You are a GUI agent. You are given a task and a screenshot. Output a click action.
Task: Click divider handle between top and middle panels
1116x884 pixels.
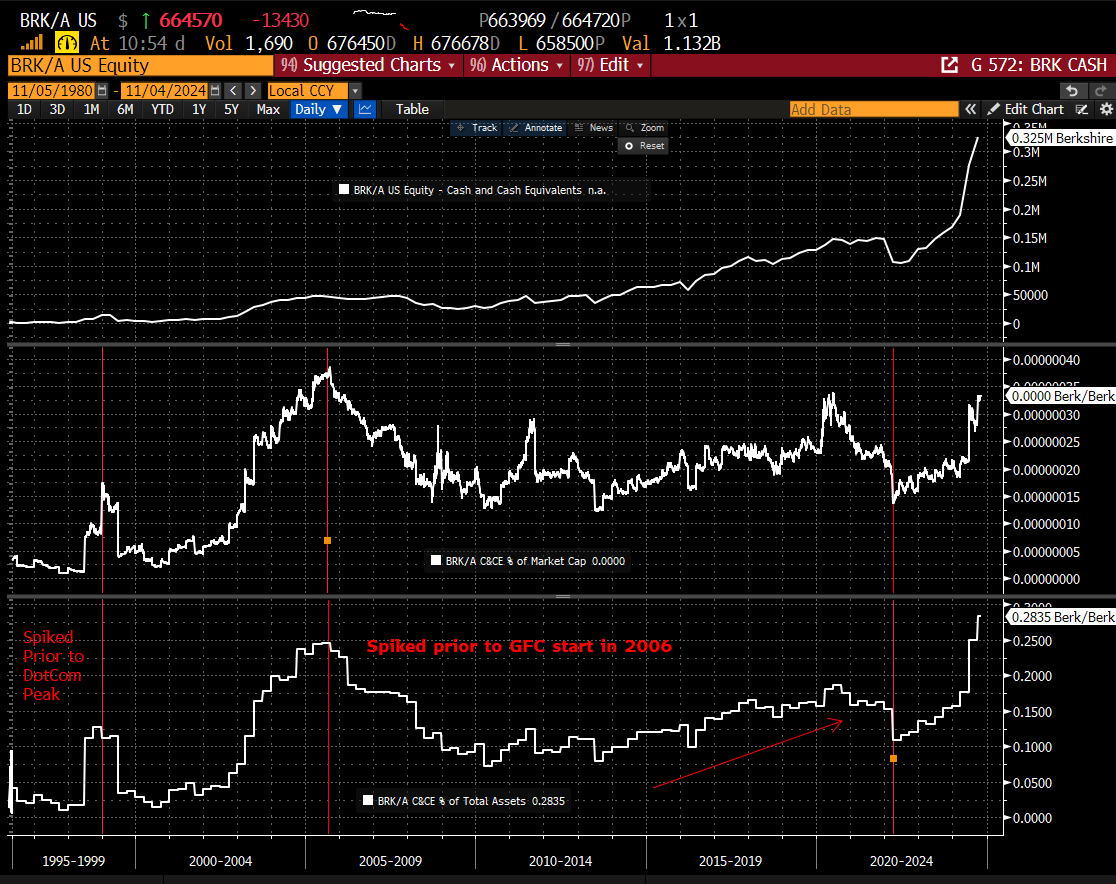tap(563, 344)
